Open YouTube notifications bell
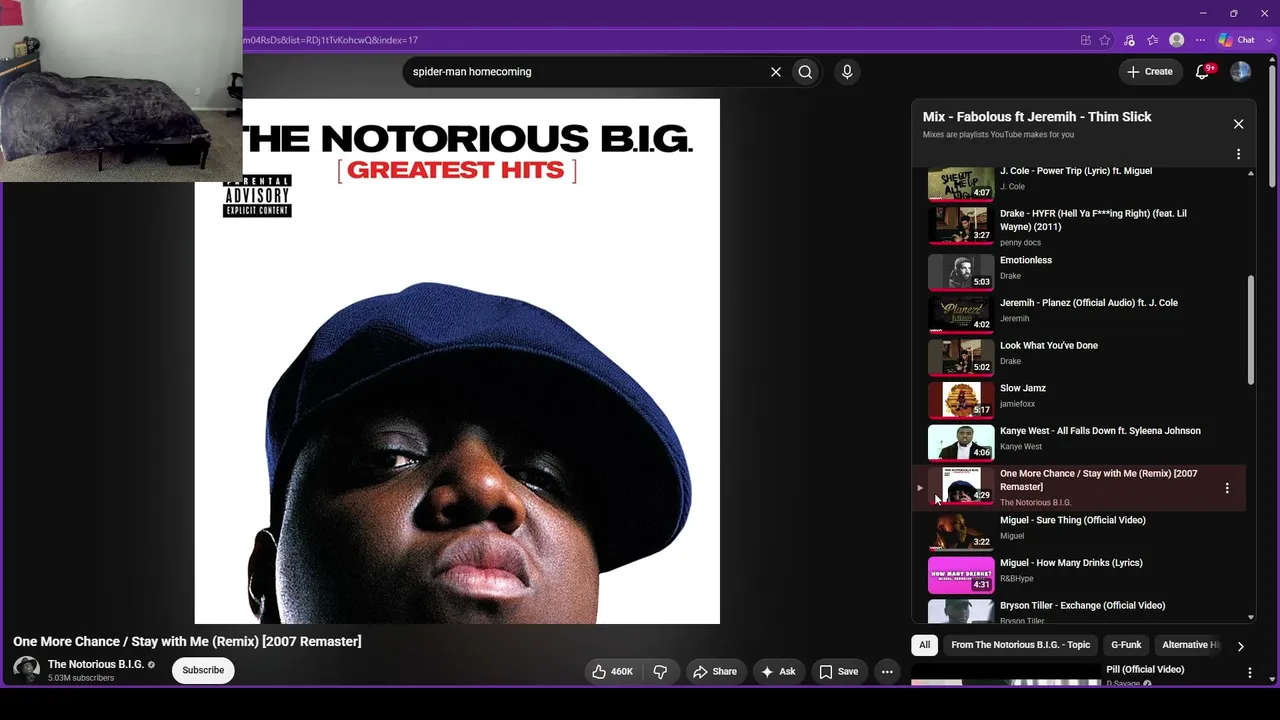1280x720 pixels. click(x=1204, y=72)
